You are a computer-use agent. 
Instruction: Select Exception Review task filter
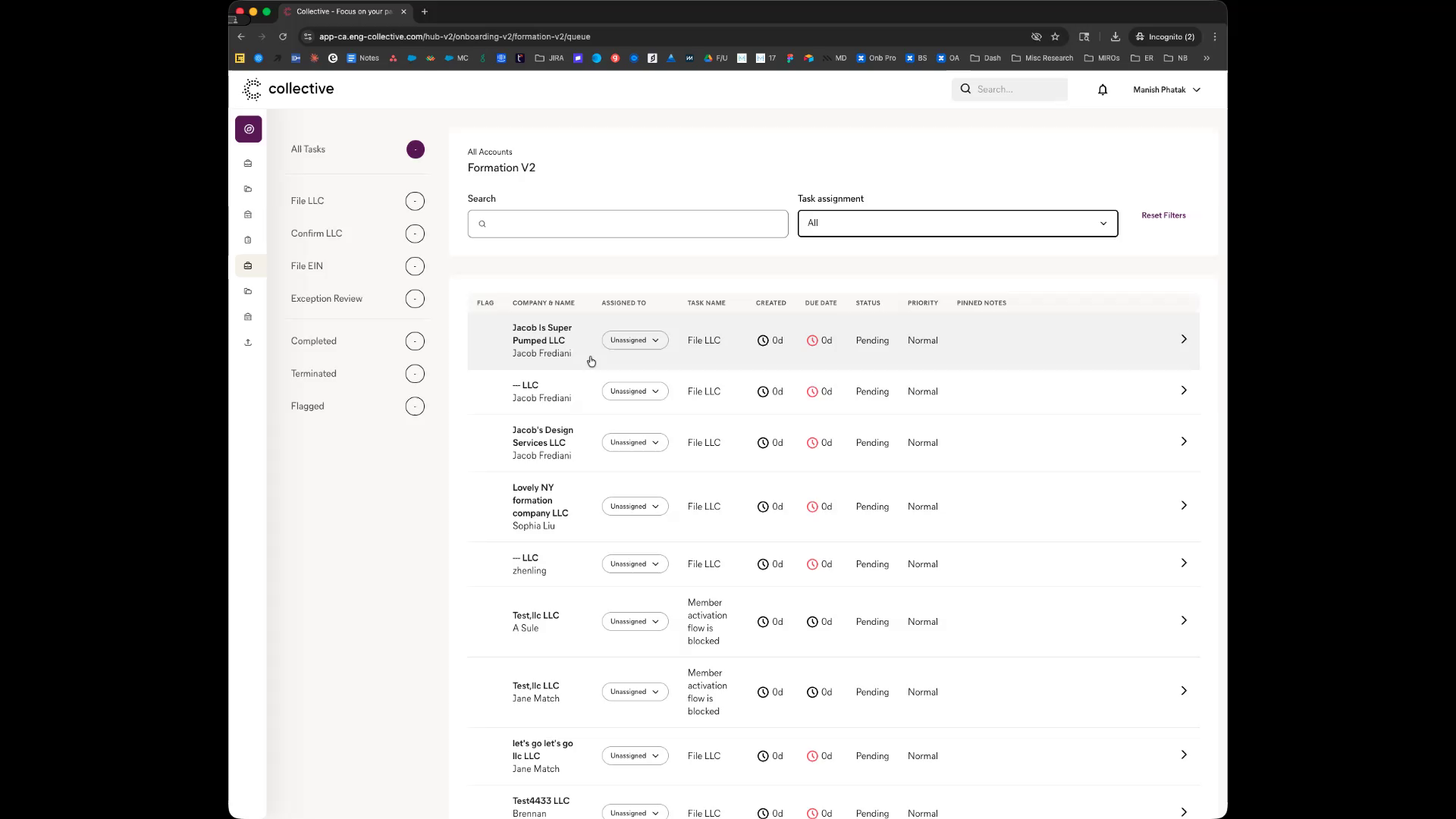click(x=327, y=299)
